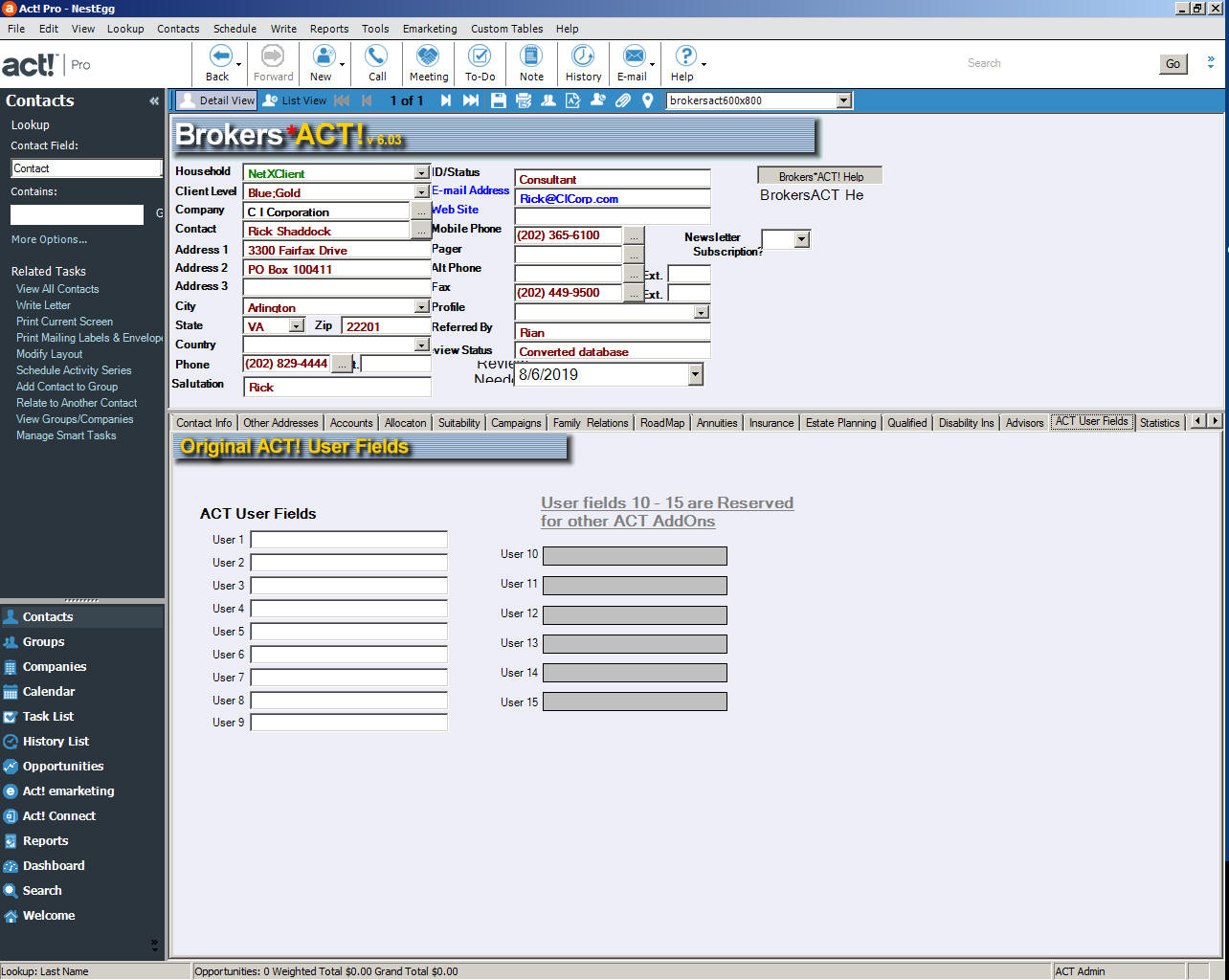This screenshot has height=980, width=1229.
Task: Open Task List in the navigation bar
Action: pyautogui.click(x=48, y=717)
